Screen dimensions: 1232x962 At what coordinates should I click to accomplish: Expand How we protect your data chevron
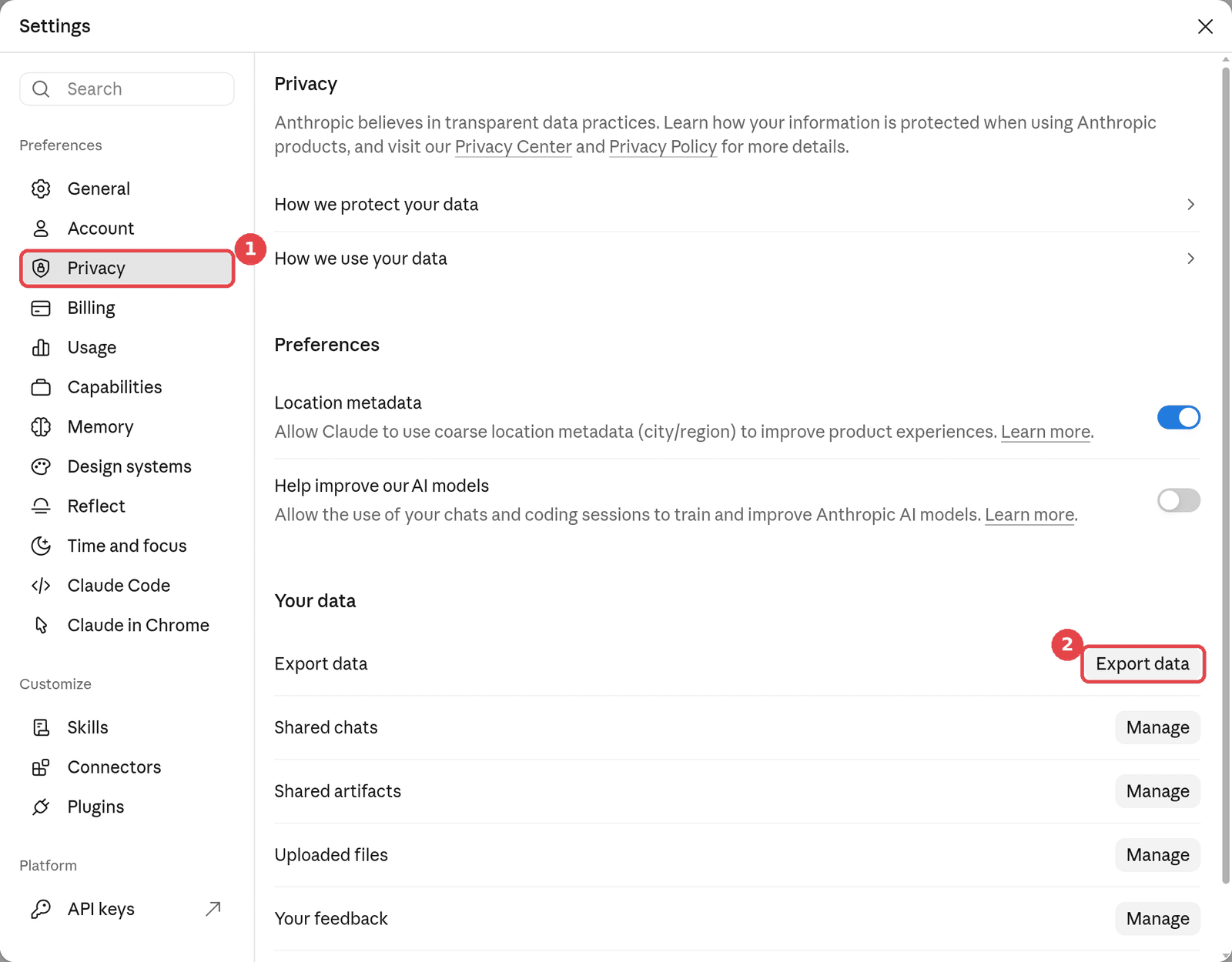(x=1190, y=205)
